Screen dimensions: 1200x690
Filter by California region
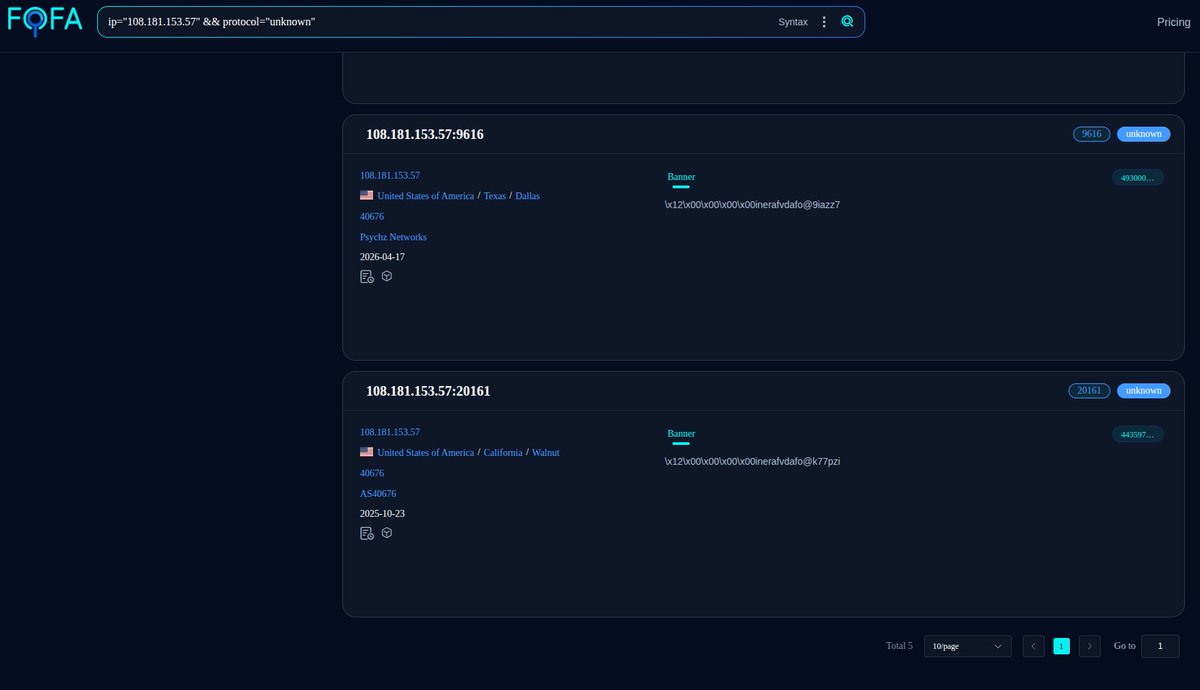point(503,453)
